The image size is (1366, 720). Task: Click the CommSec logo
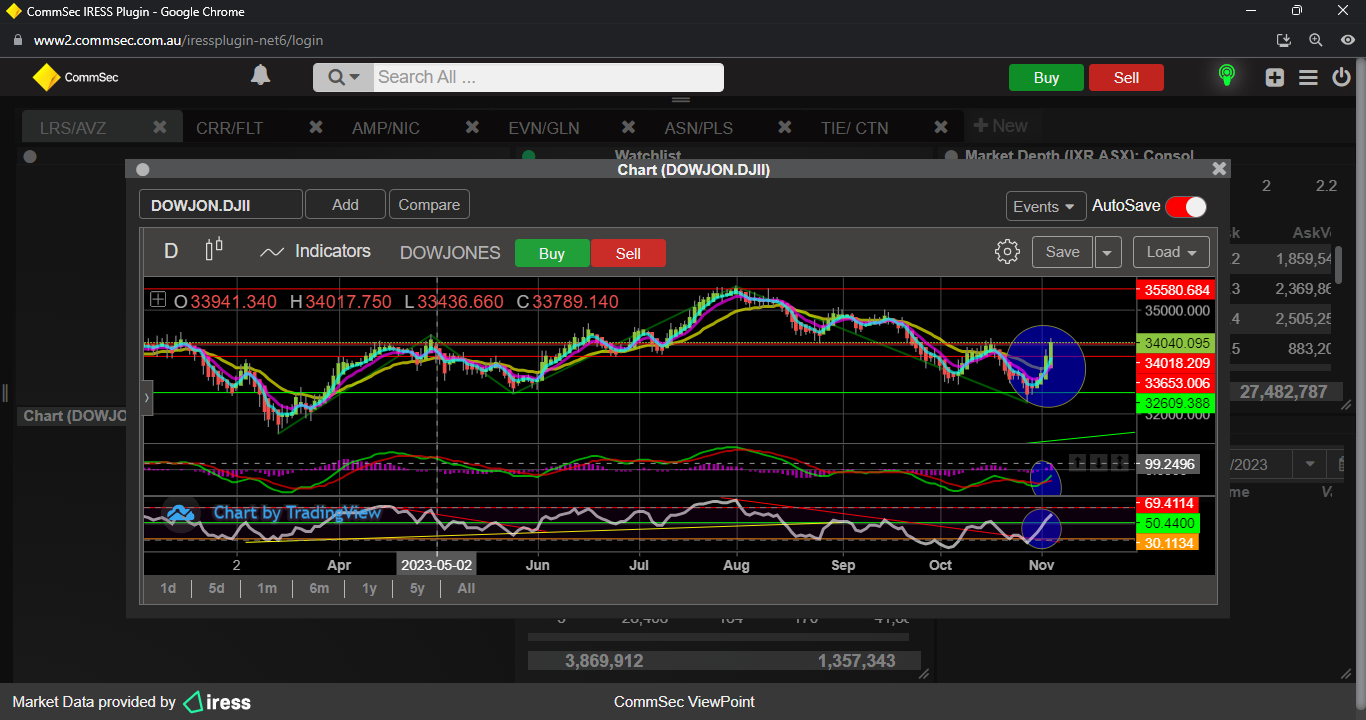point(75,77)
